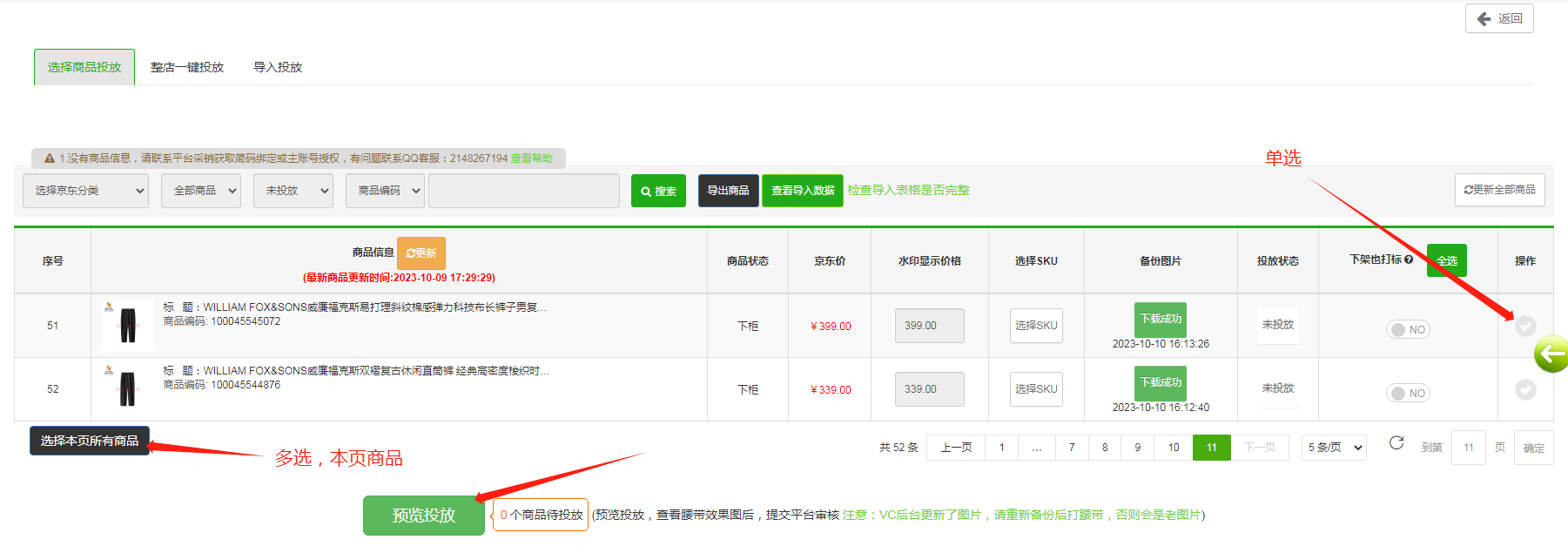
Task: Click the product thumbnail for item 51
Action: pos(128,325)
